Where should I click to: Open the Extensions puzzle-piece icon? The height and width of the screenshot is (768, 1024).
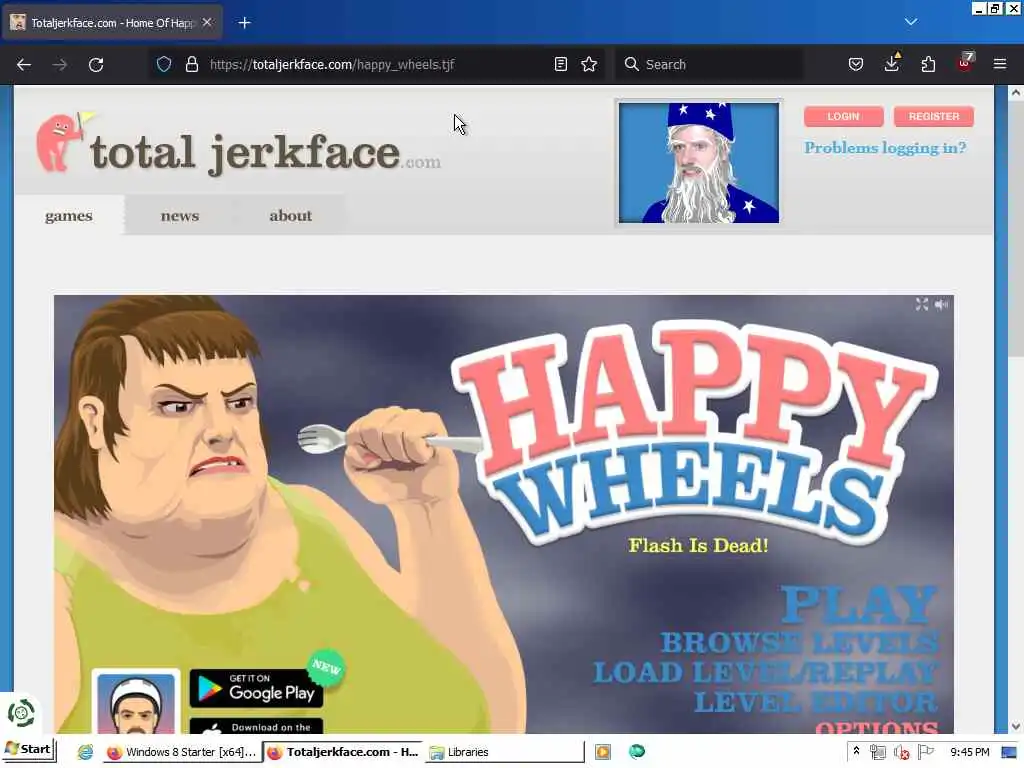928,64
